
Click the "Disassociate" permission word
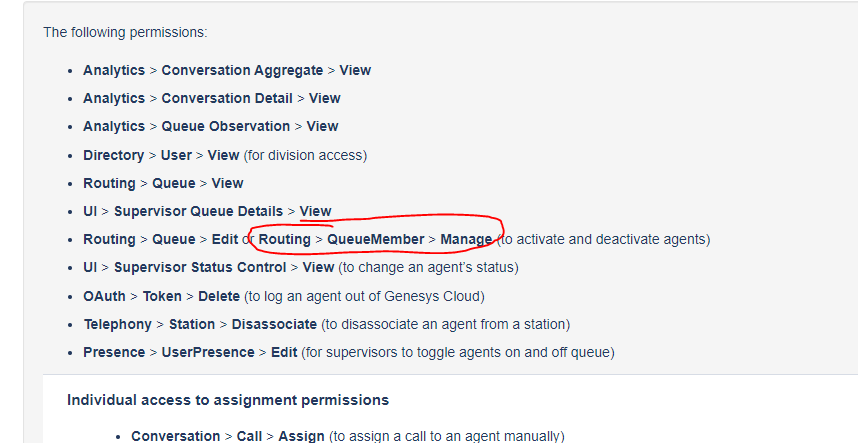(x=274, y=324)
